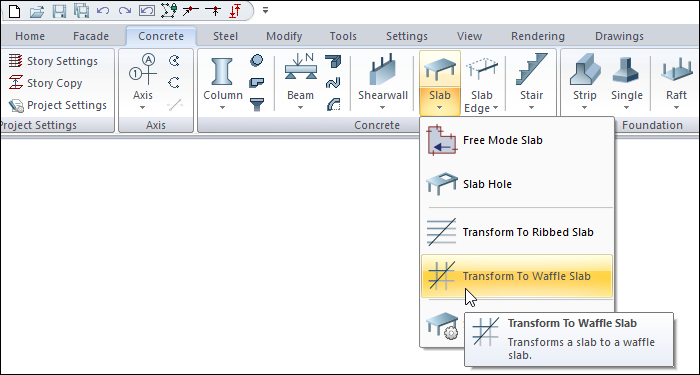Viewport: 700px width, 375px height.
Task: Open the quick access toolbar customize arrow
Action: click(x=265, y=10)
